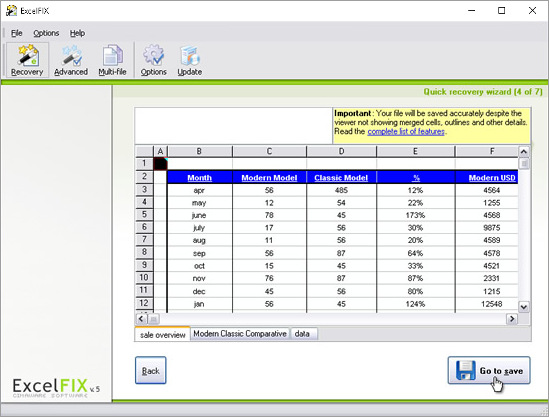Select the Recovery wizard toolbar icon
The height and width of the screenshot is (417, 549).
[27, 60]
